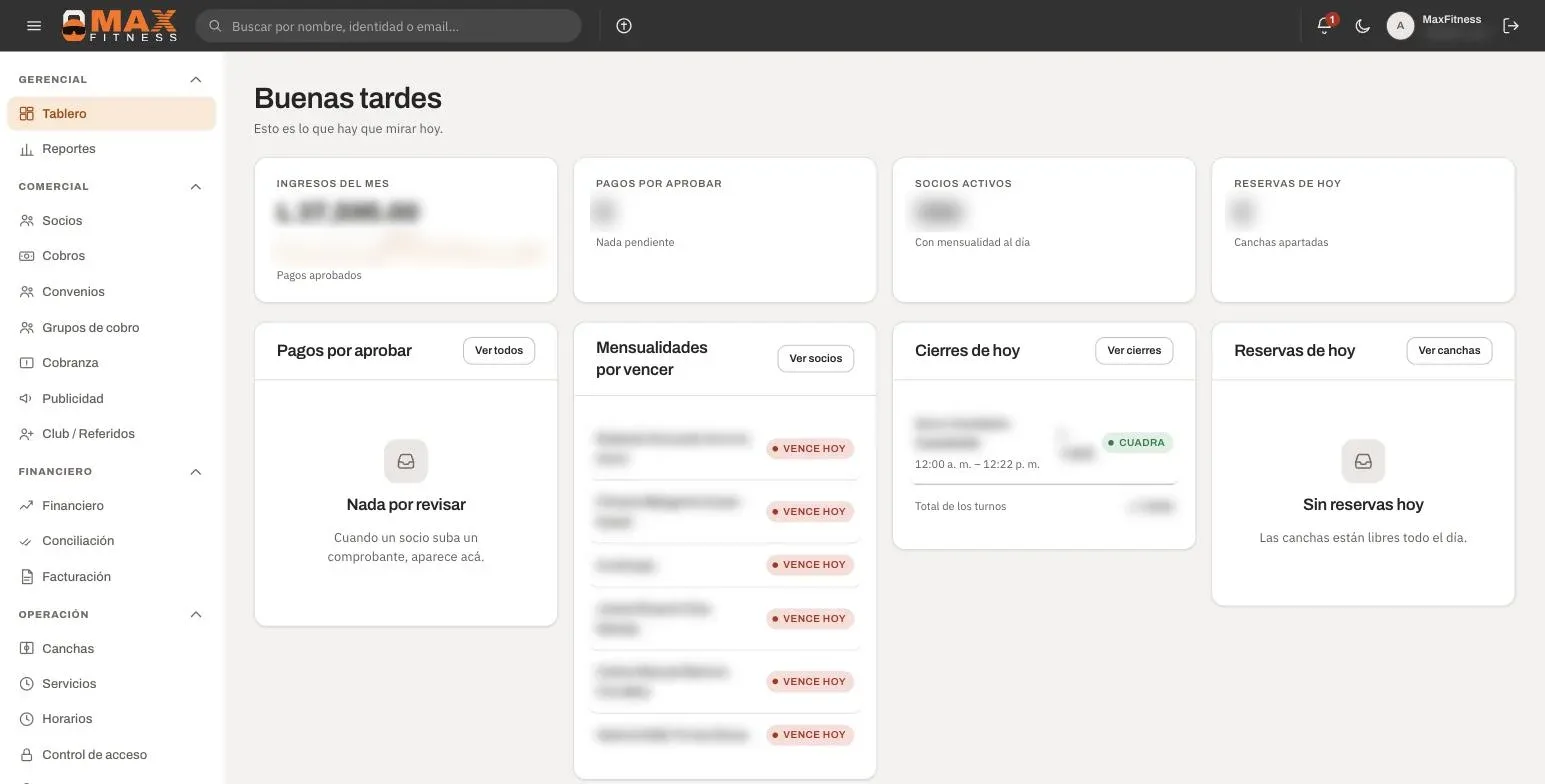Image resolution: width=1545 pixels, height=784 pixels.
Task: Click the Max Fitness logo
Action: point(119,26)
